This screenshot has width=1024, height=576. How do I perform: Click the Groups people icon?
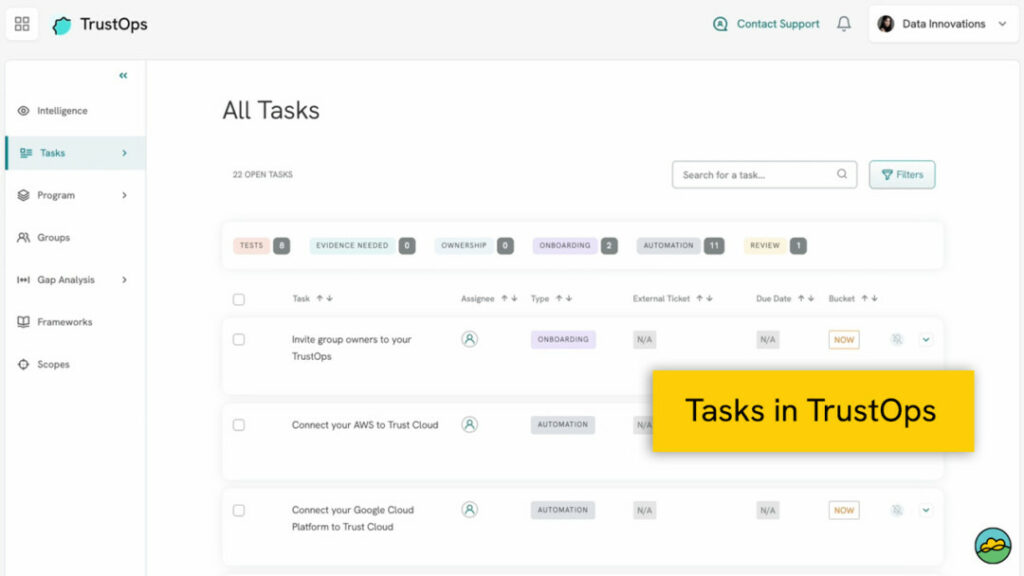click(24, 238)
